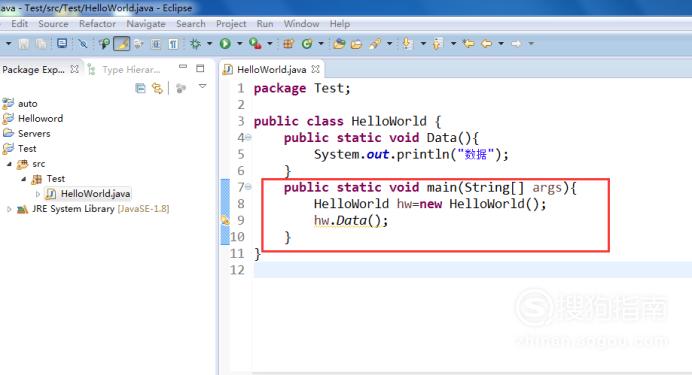Click the New Java Class icon
692x375 pixels.
[307, 43]
